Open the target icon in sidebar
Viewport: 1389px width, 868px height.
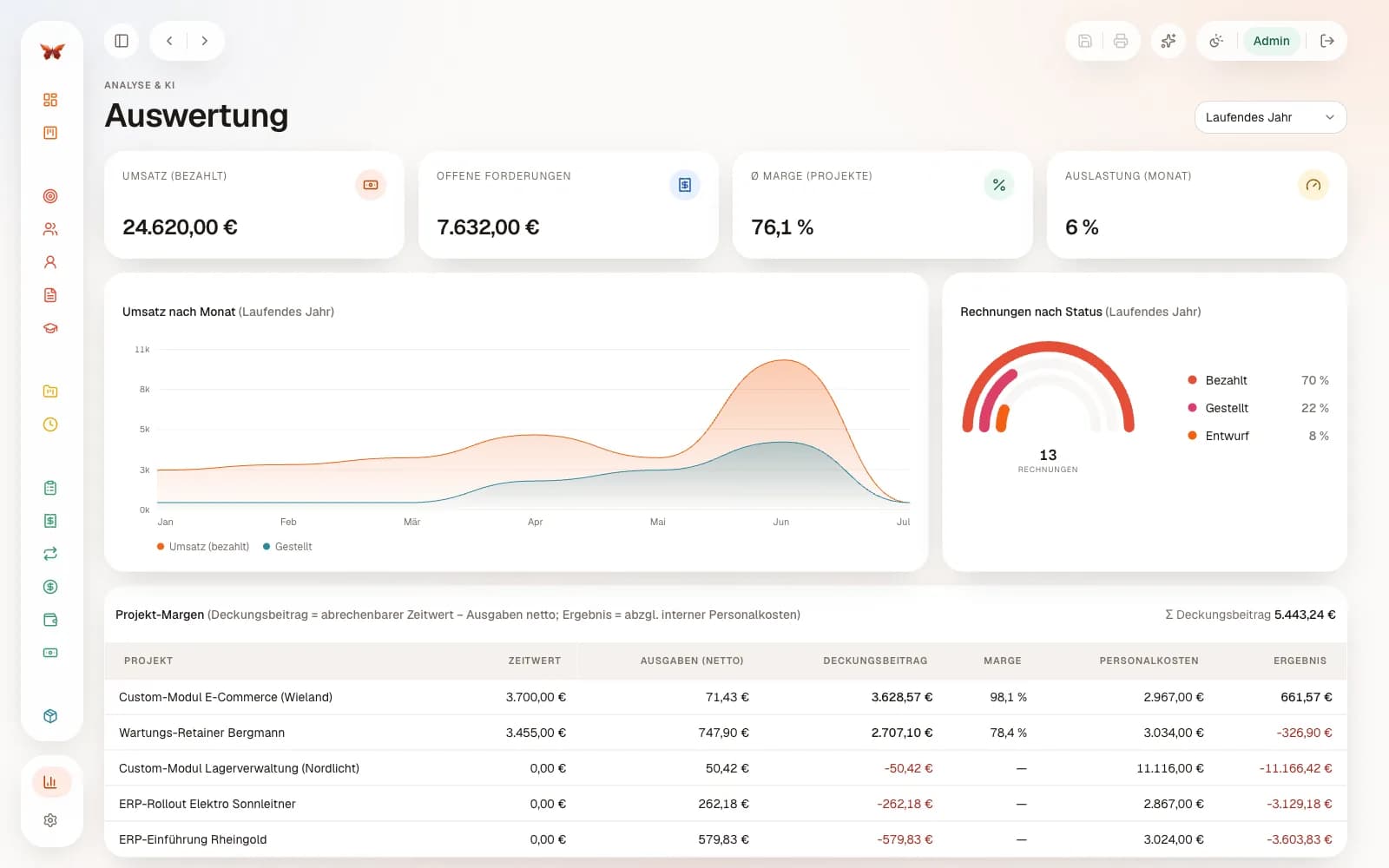tap(50, 196)
